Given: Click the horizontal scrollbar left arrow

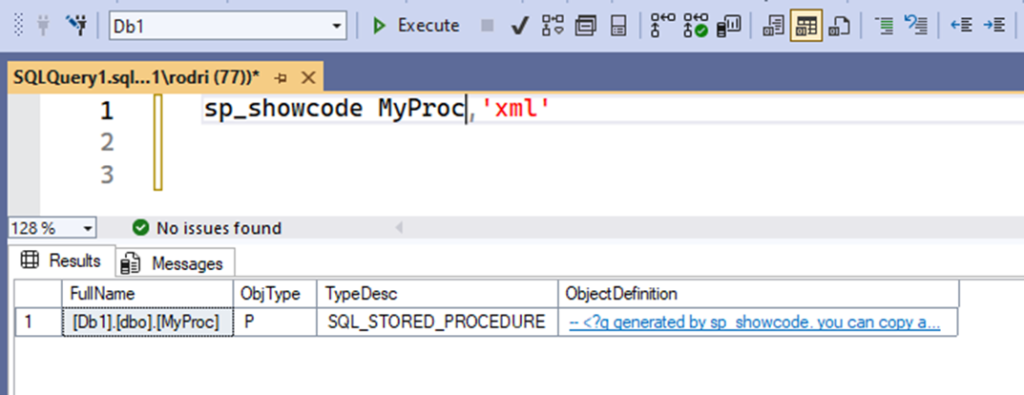Looking at the screenshot, I should (398, 228).
